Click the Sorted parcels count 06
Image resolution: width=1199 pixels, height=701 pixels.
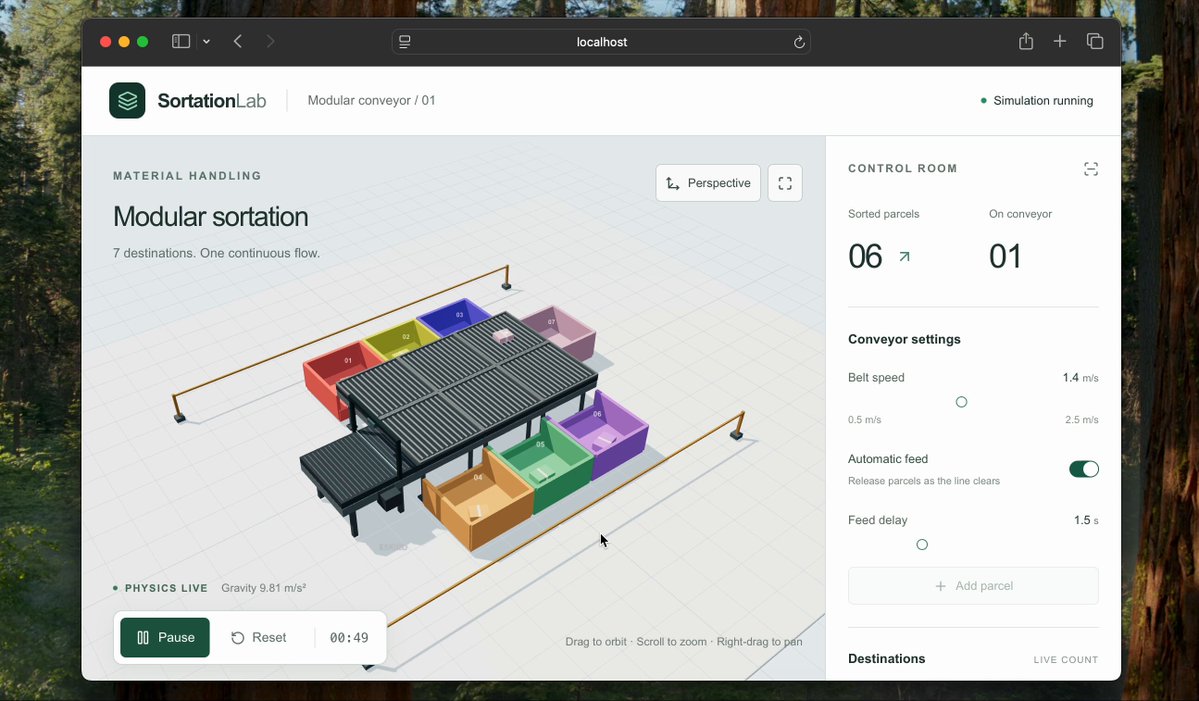pyautogui.click(x=865, y=256)
